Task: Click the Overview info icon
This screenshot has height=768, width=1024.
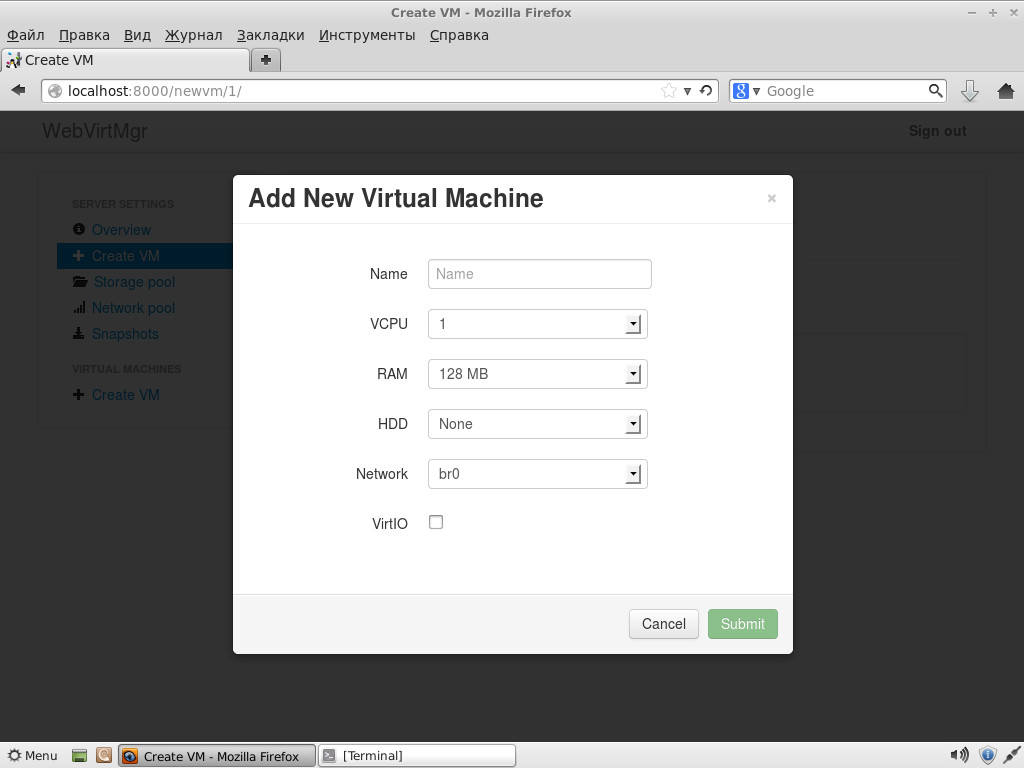Action: click(79, 229)
